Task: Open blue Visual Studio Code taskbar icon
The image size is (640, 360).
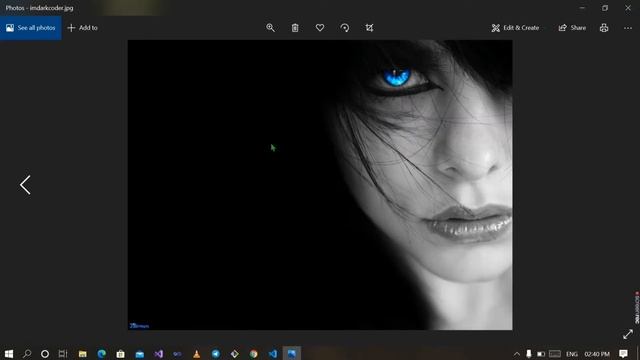Action: [x=273, y=353]
